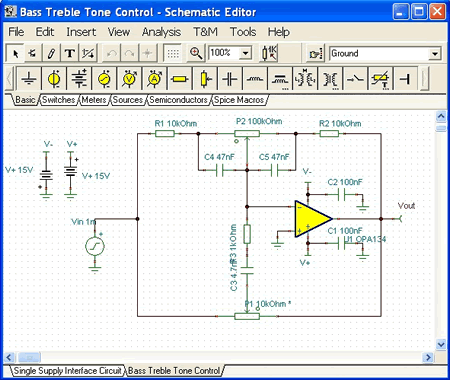Switch to the Semiconductors component tab
This screenshot has height=380, width=450.
[x=178, y=100]
